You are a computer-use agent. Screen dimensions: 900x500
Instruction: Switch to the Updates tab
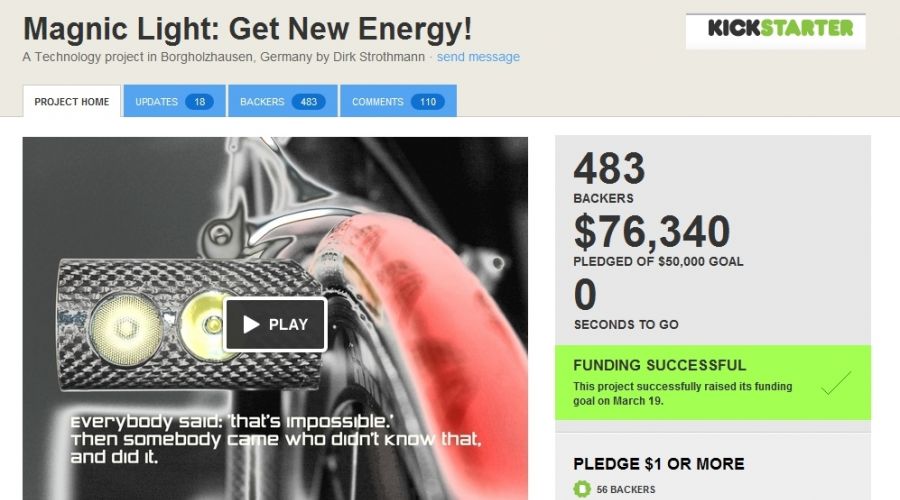point(174,101)
